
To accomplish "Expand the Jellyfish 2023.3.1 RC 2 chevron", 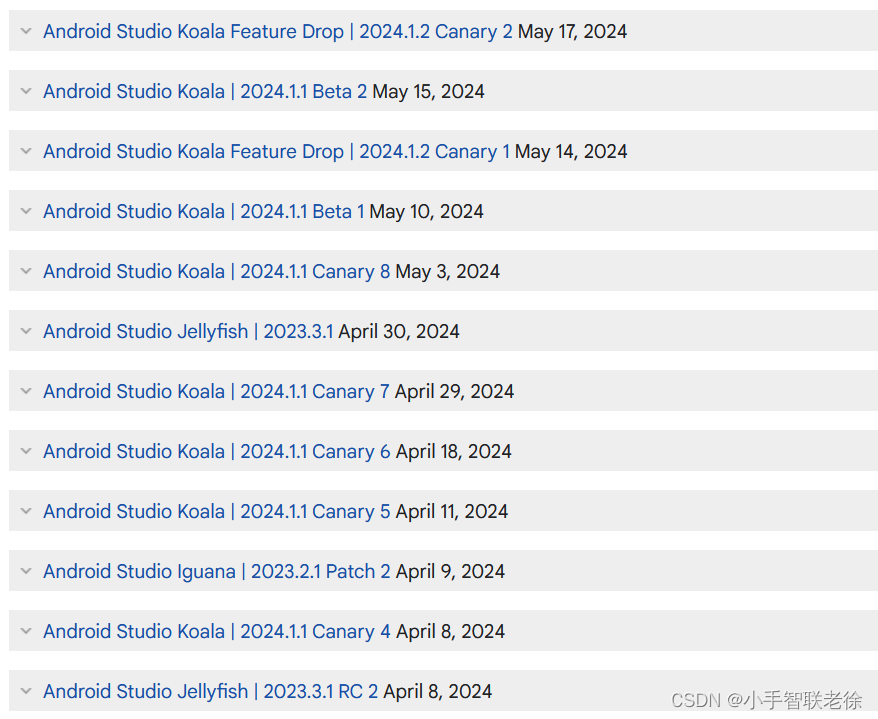I will click(26, 690).
